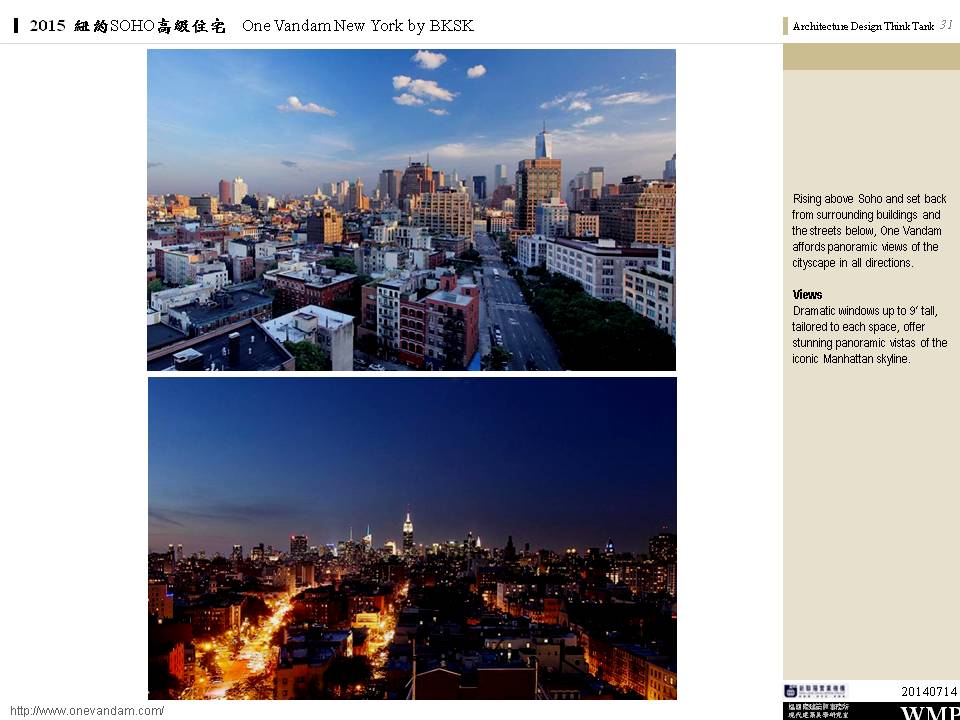The height and width of the screenshot is (720, 960).
Task: Open the onevandam.com website link
Action: [x=87, y=710]
